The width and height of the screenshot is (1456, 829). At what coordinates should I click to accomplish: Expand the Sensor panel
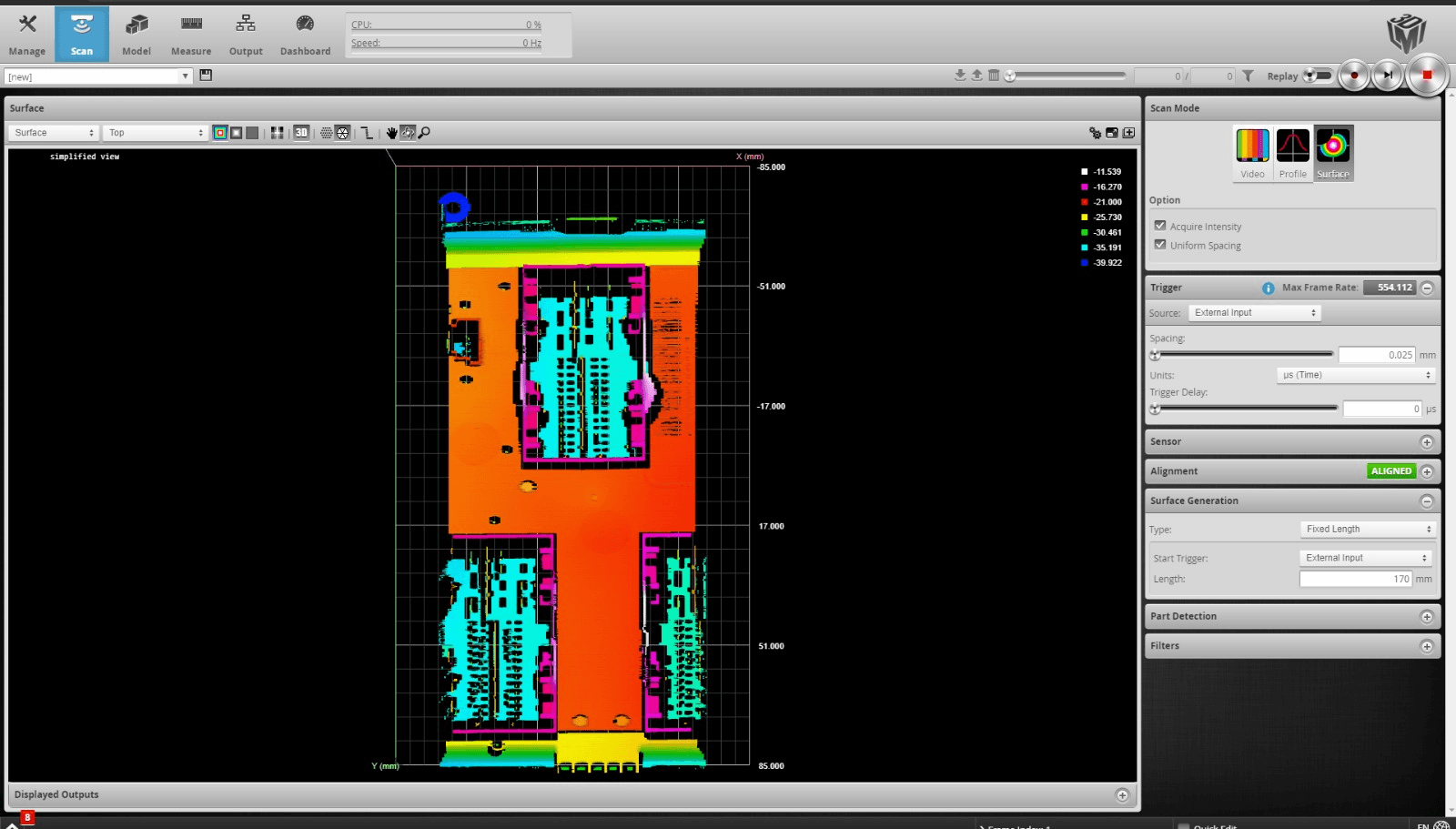1427,442
